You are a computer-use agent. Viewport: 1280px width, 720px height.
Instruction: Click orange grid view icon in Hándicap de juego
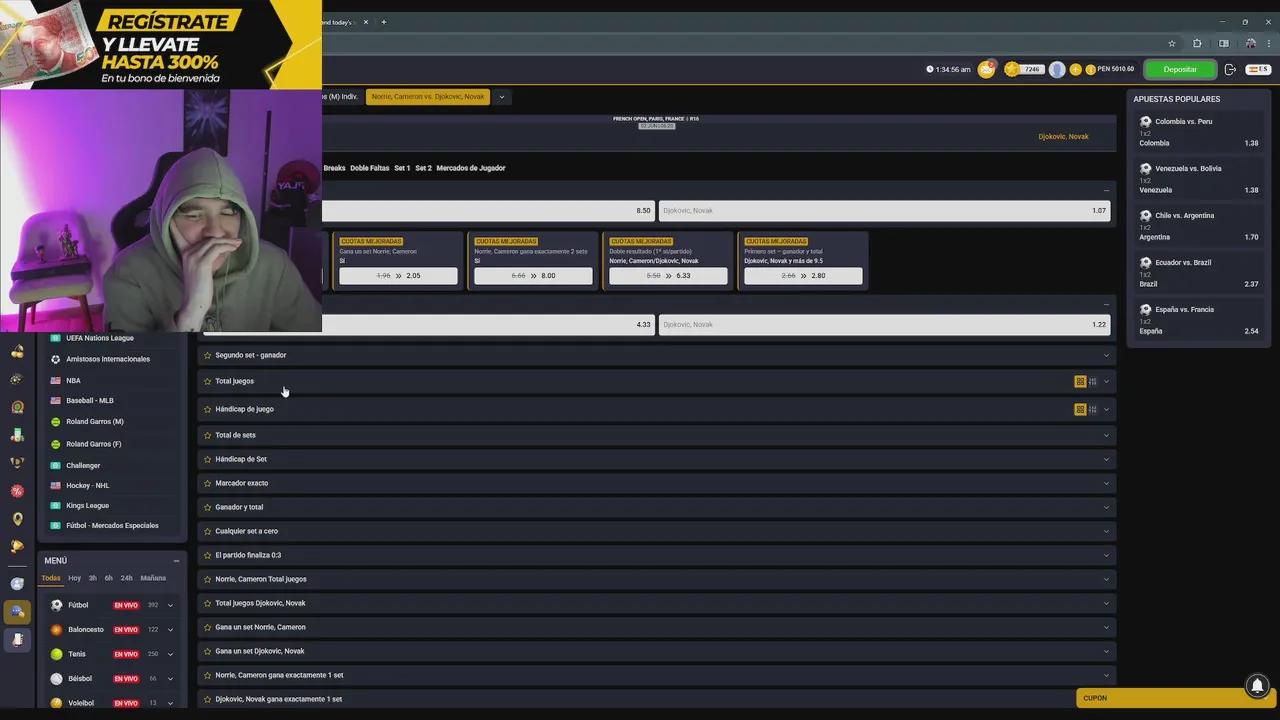tap(1080, 409)
